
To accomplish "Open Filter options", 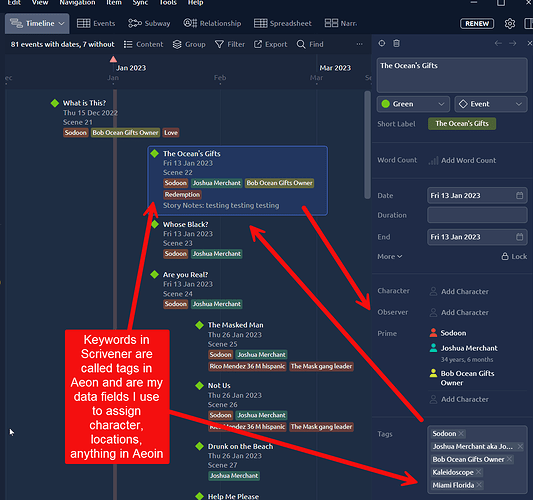I will click(230, 45).
